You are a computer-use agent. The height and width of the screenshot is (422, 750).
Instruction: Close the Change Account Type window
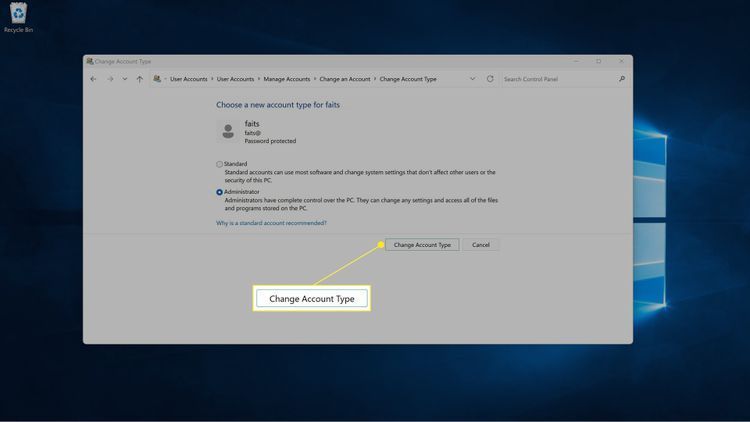pos(621,61)
